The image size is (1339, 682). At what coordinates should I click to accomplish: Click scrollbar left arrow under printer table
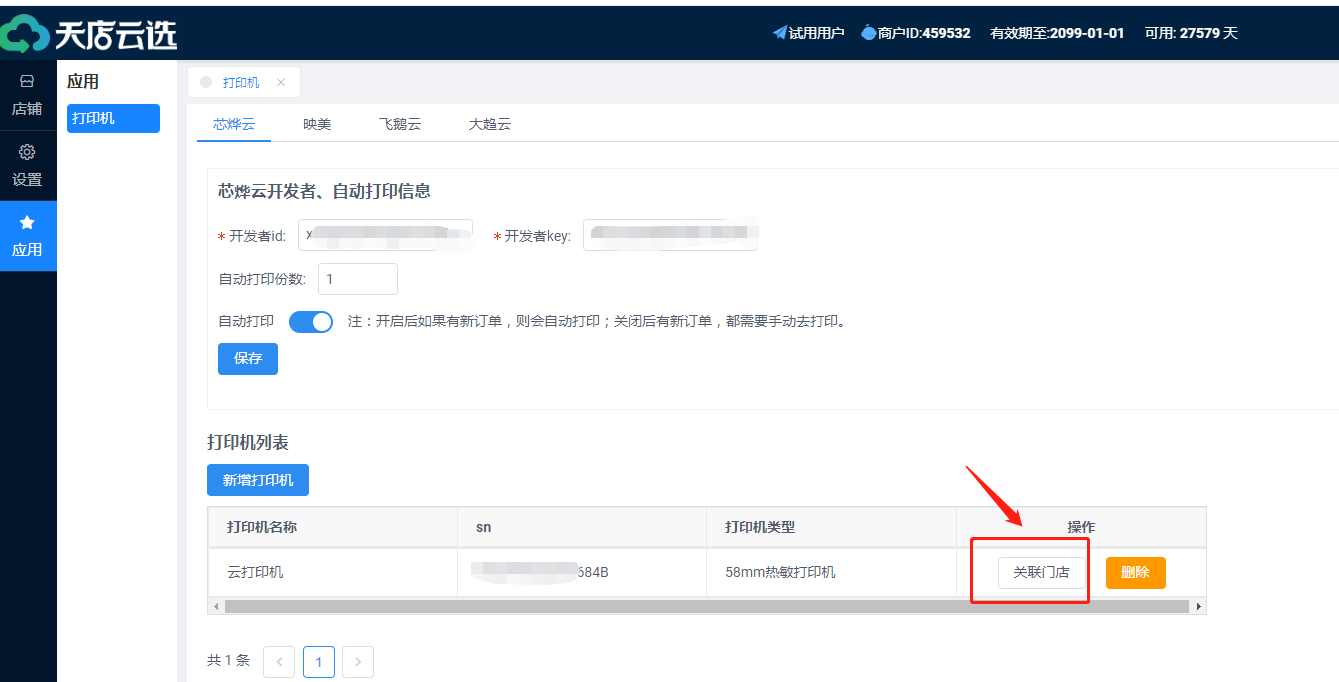[x=214, y=606]
